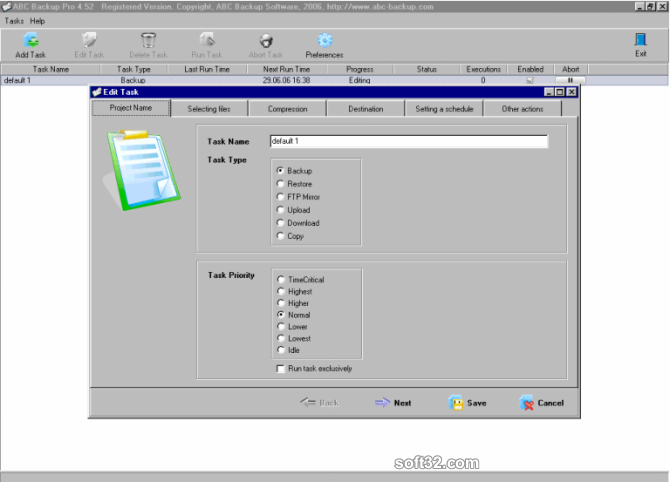Click the Next button
Viewport: 670px width, 482px height.
click(x=393, y=403)
